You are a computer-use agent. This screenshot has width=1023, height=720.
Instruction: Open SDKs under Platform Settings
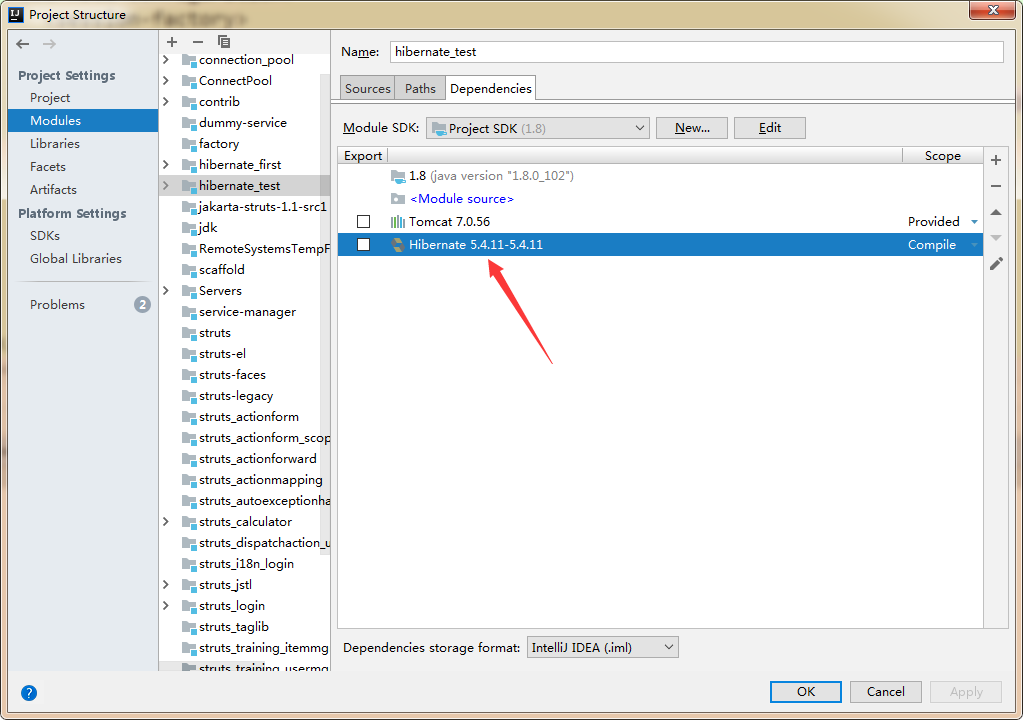point(45,235)
